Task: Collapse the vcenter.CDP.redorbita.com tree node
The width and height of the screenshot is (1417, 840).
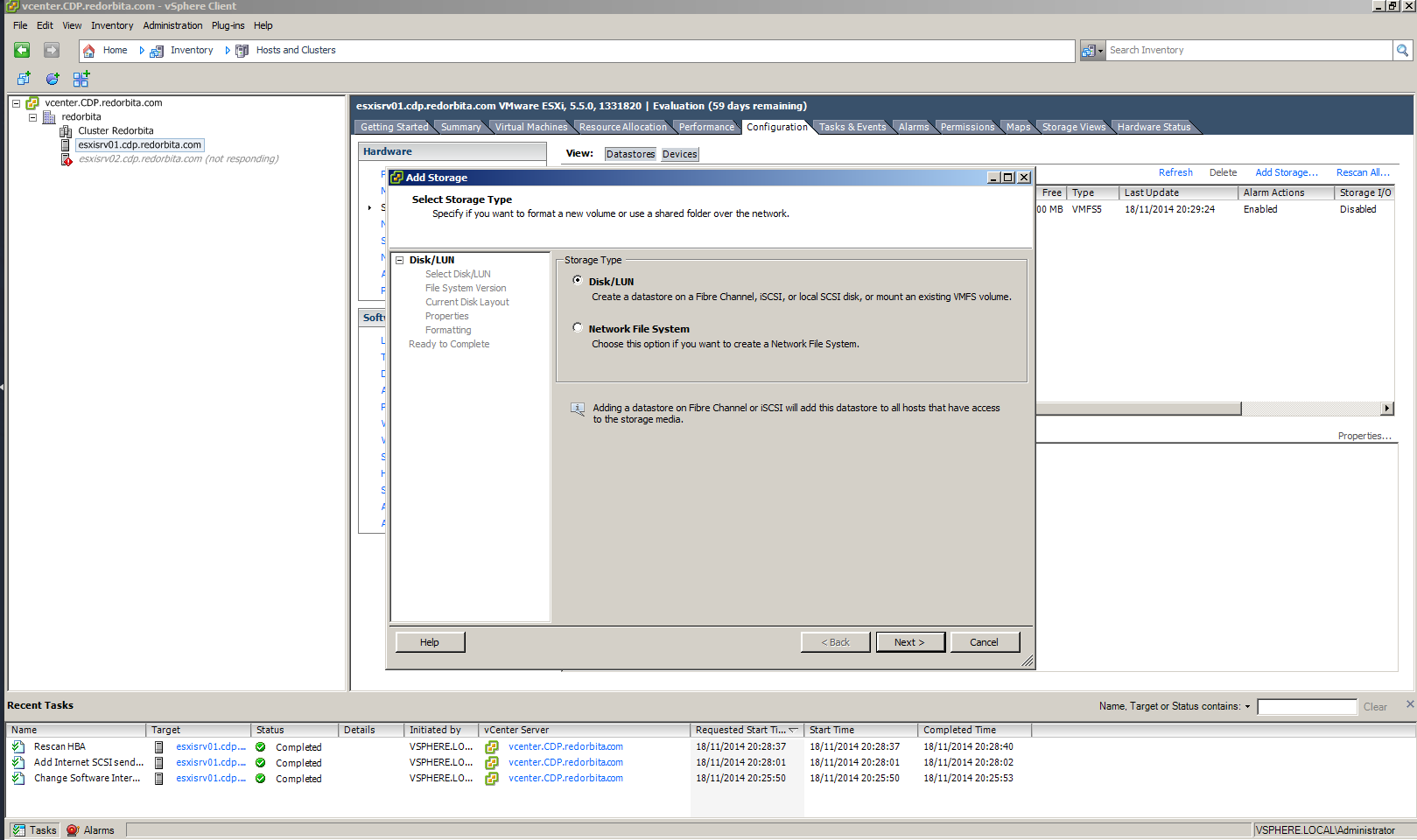Action: coord(16,103)
